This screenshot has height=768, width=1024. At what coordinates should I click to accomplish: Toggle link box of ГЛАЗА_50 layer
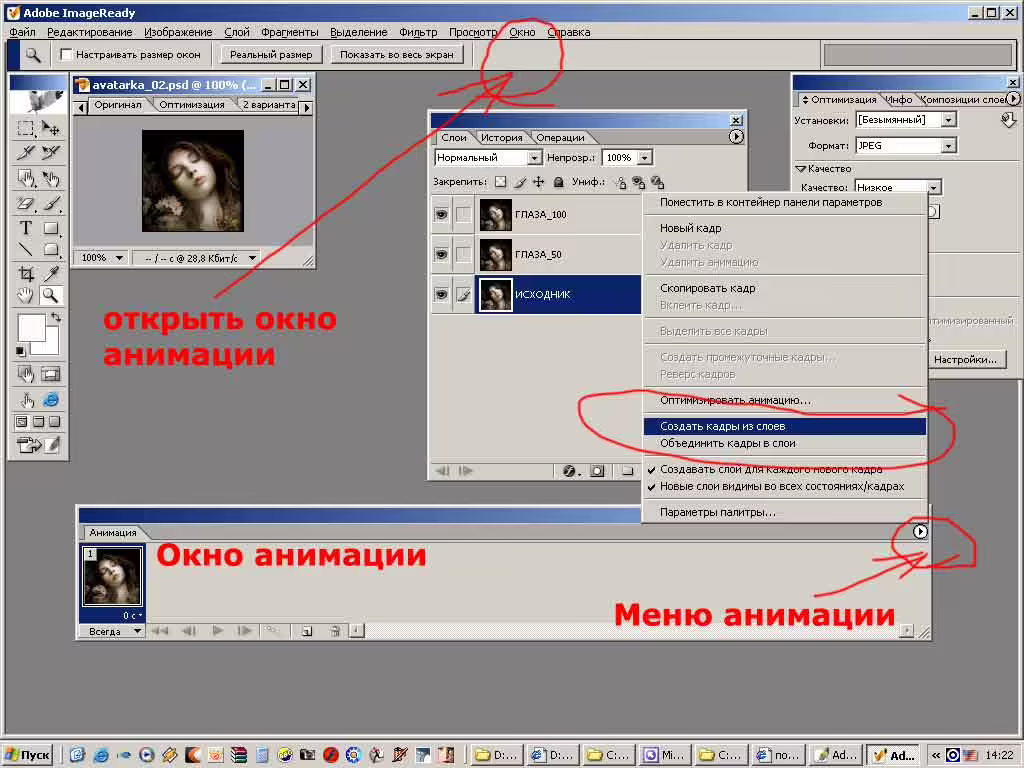click(x=464, y=254)
